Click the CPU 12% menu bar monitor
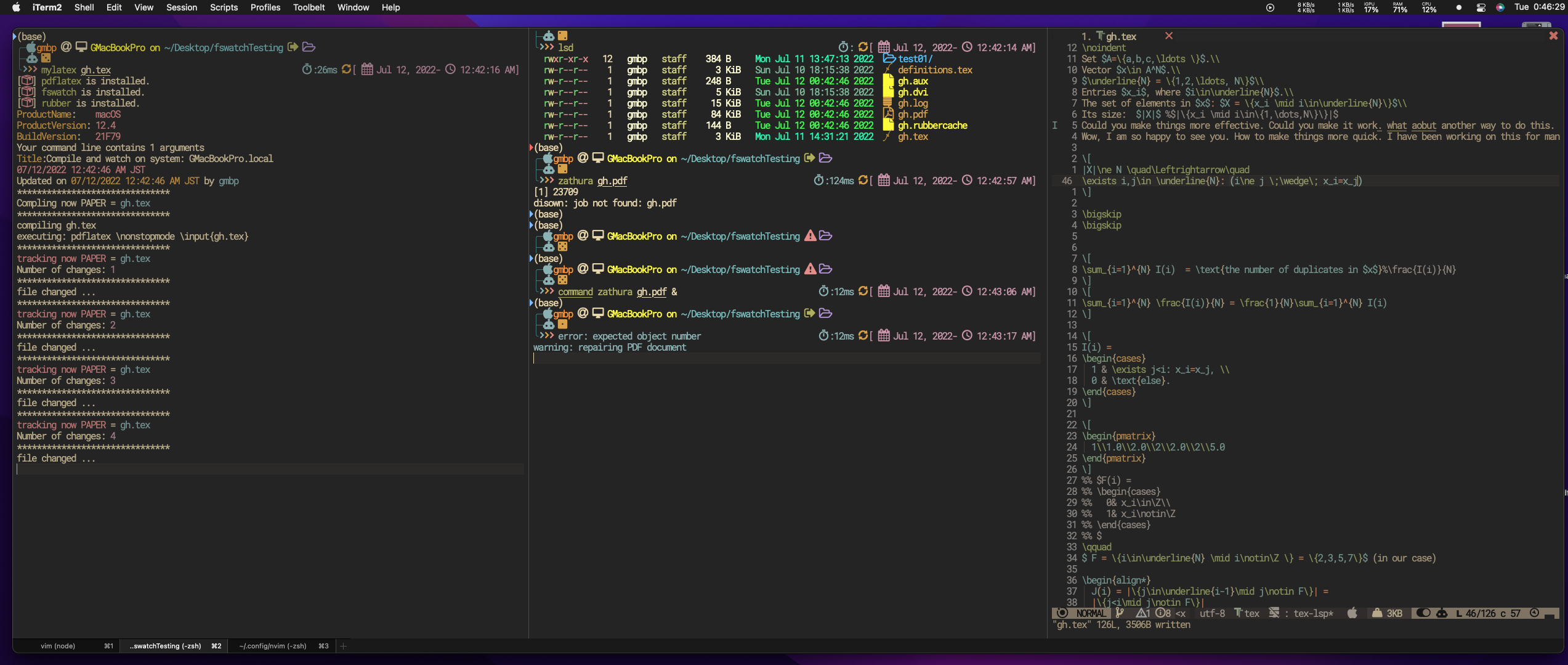 tap(1428, 7)
